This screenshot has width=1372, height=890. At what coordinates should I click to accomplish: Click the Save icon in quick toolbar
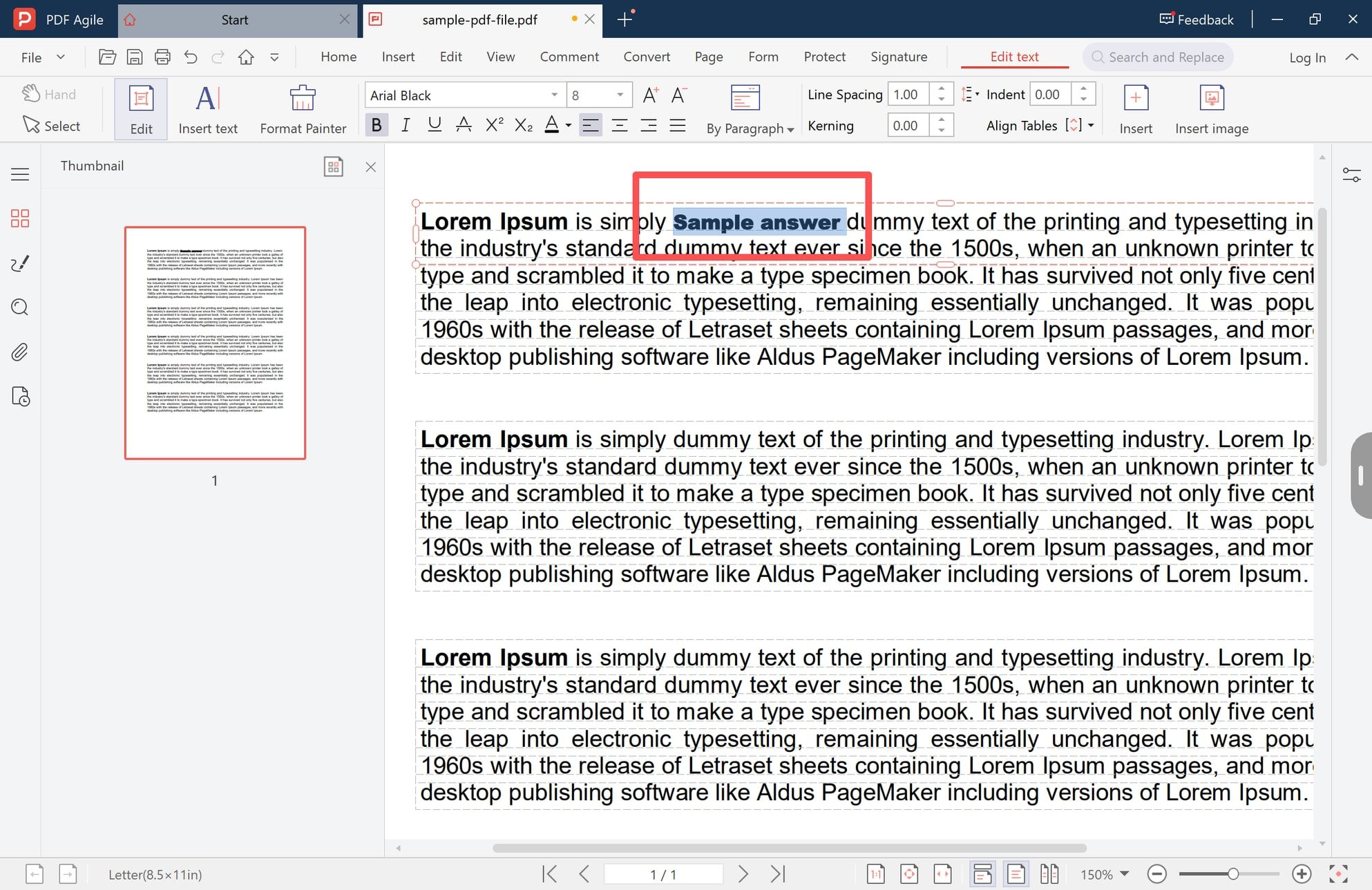click(135, 57)
